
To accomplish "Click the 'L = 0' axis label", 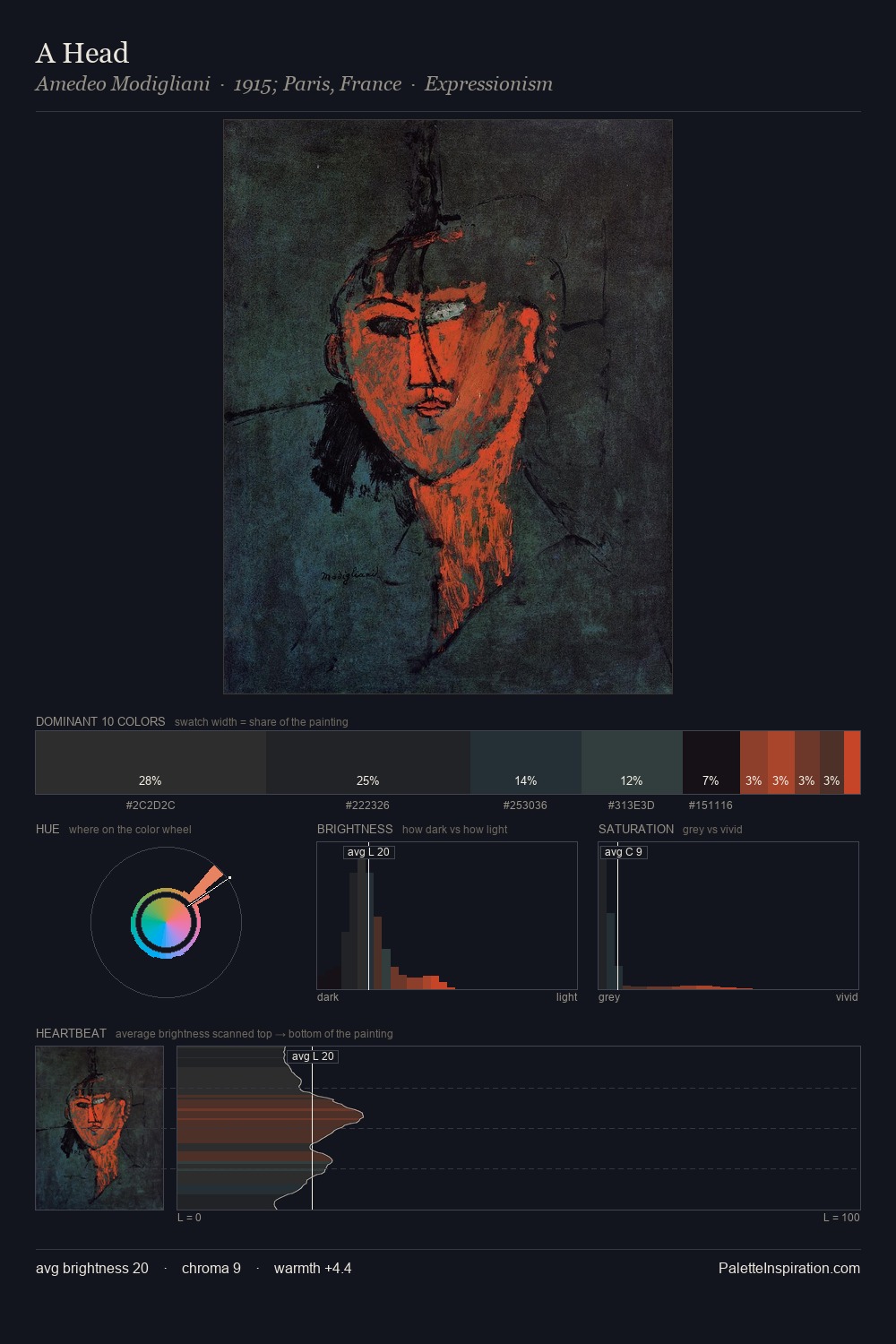I will pos(189,1218).
